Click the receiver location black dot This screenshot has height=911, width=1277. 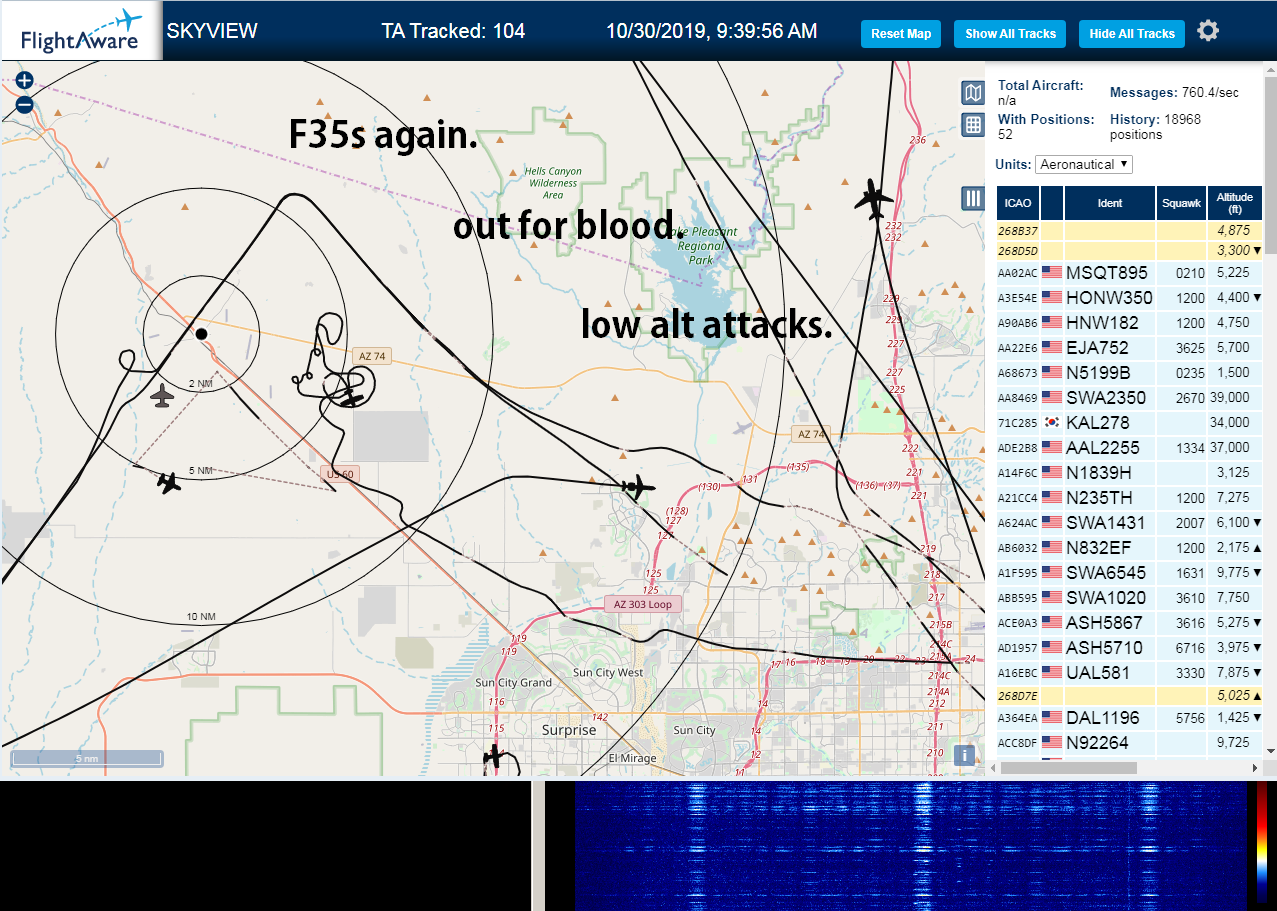coord(201,333)
